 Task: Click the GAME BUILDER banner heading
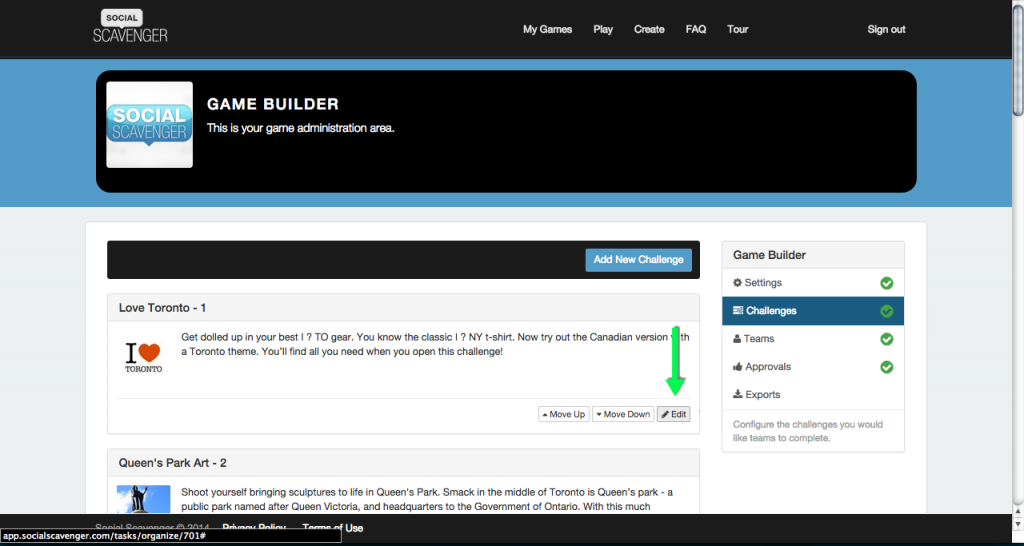tap(273, 104)
